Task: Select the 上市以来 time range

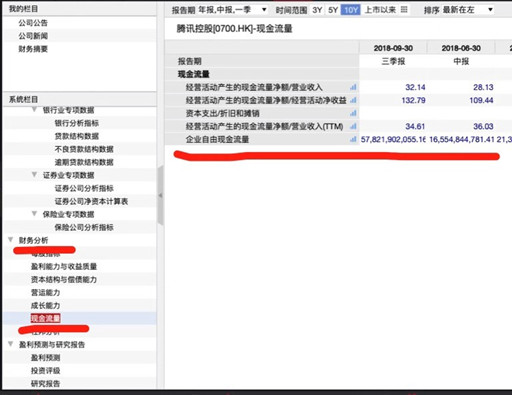Action: click(380, 10)
